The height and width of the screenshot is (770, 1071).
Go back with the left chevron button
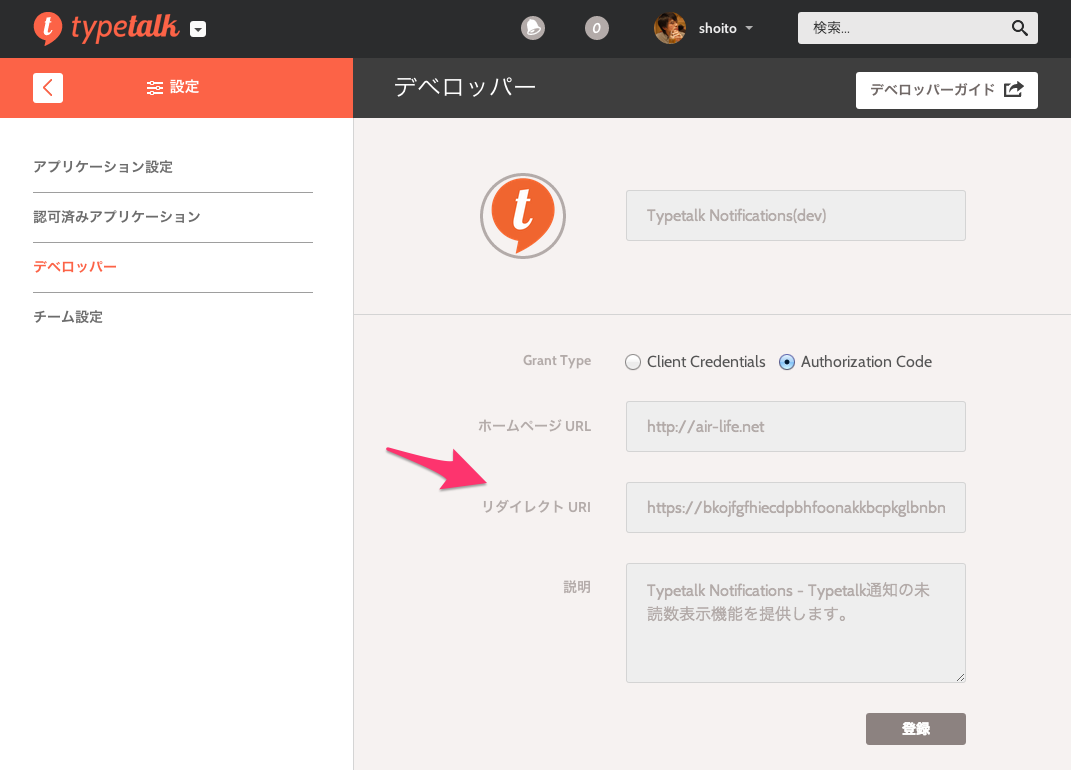click(48, 87)
